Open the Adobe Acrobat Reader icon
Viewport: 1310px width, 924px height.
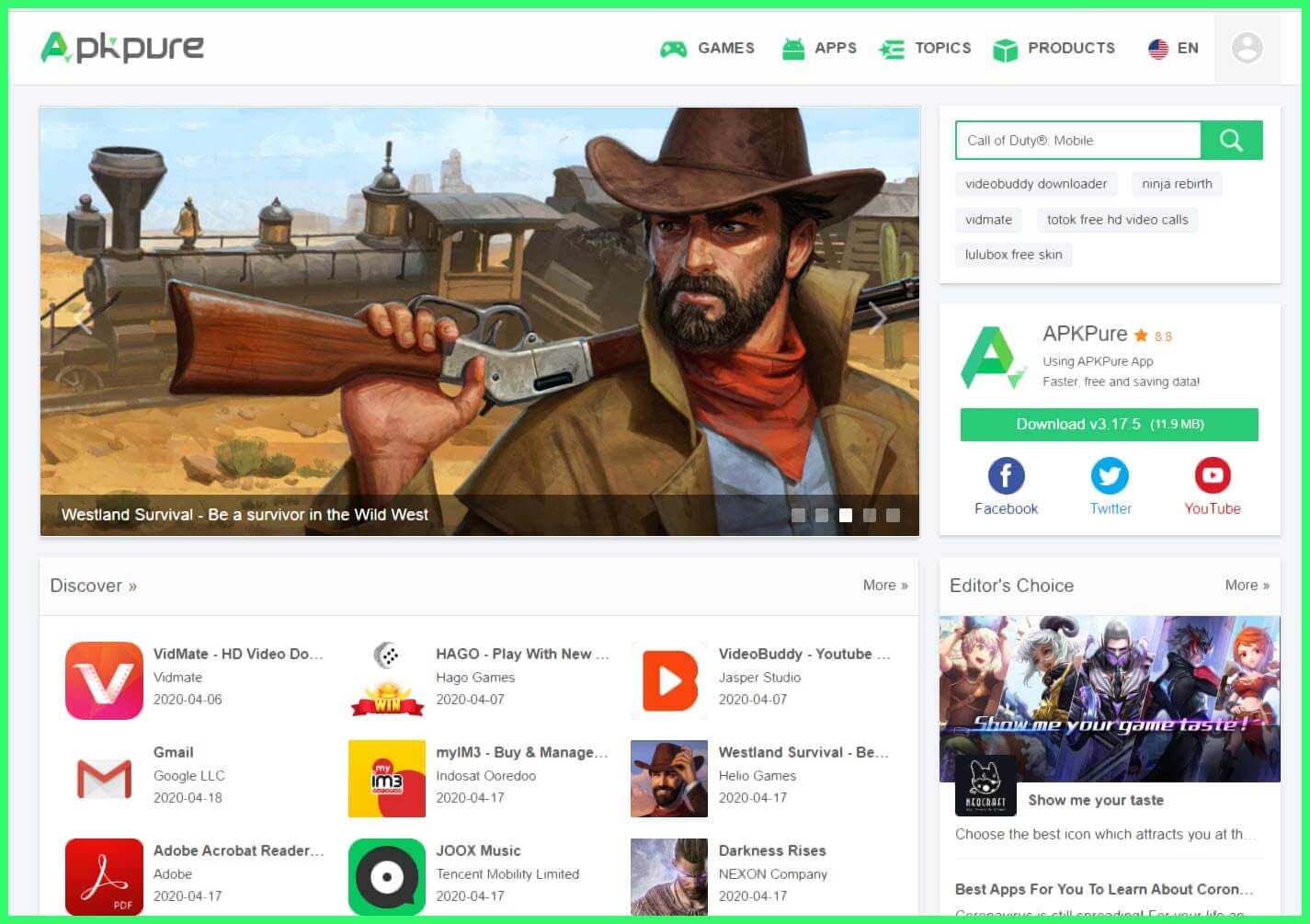[104, 877]
